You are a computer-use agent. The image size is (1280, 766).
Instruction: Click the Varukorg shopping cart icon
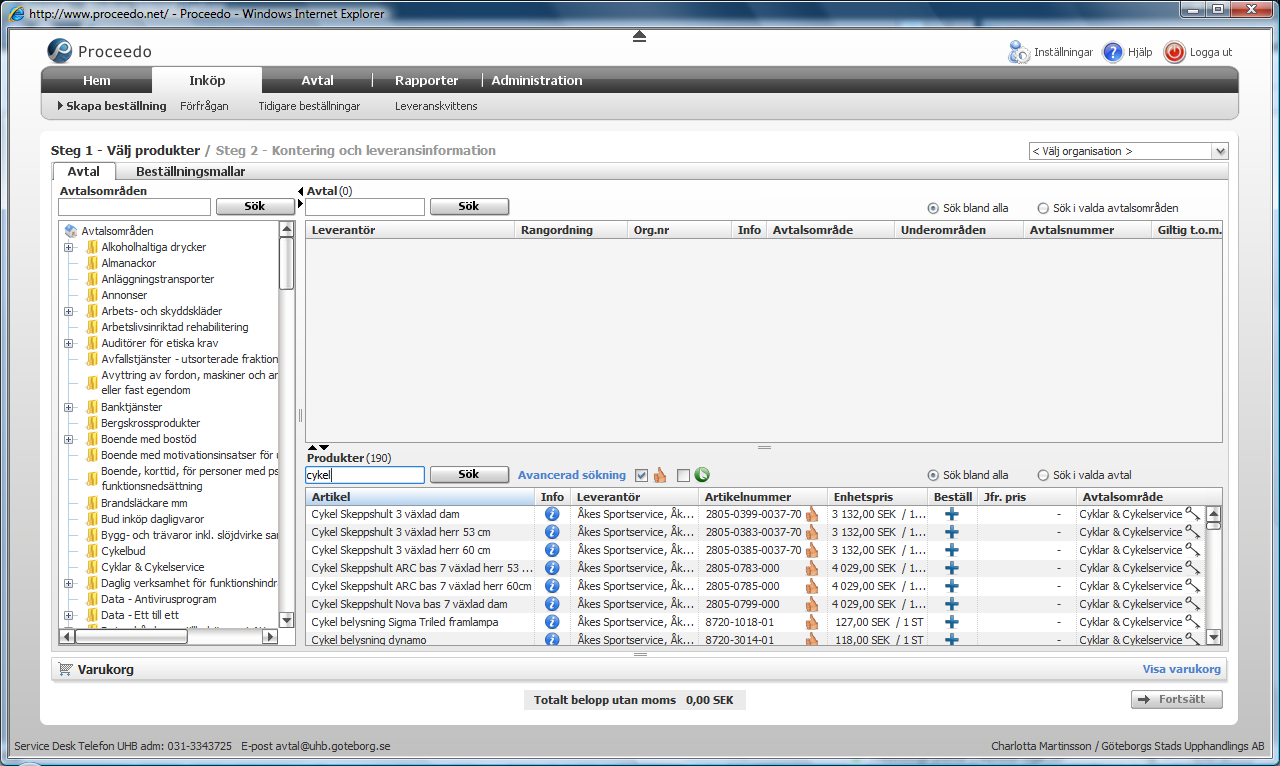pos(66,669)
